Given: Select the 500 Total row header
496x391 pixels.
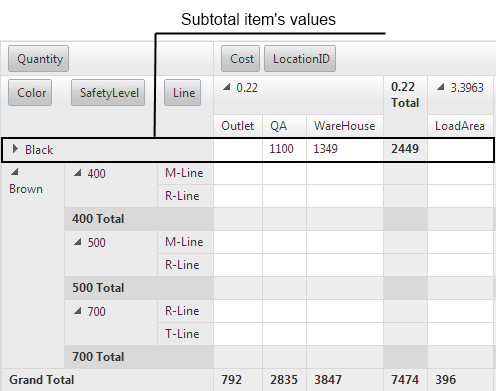Looking at the screenshot, I should tap(139, 288).
